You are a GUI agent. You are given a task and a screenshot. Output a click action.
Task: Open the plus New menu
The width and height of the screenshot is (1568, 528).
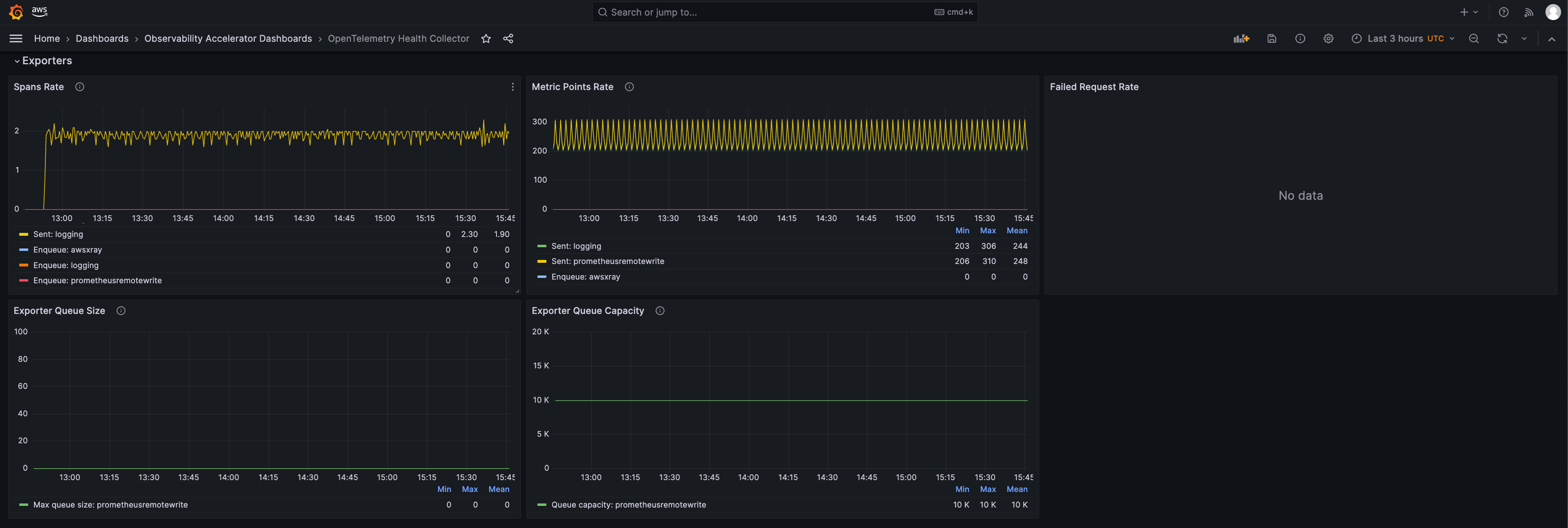tap(1469, 12)
